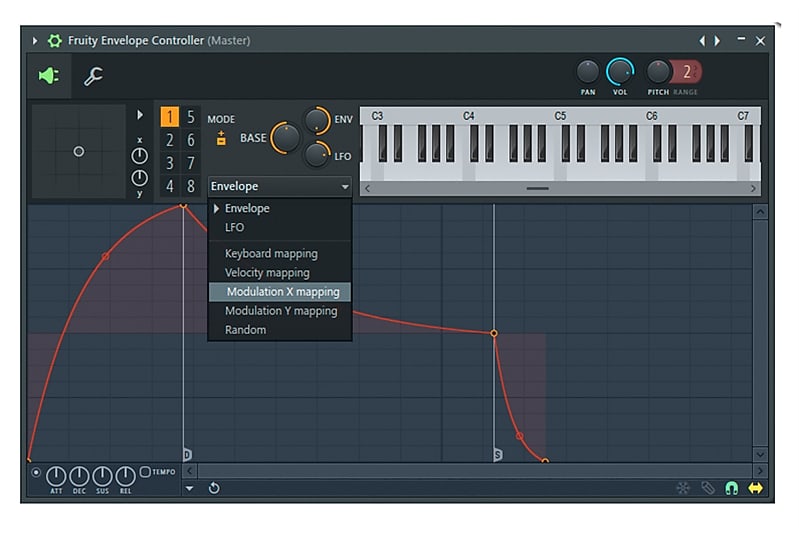Click the orange mode icon under MODE
The height and width of the screenshot is (533, 799).
(221, 139)
